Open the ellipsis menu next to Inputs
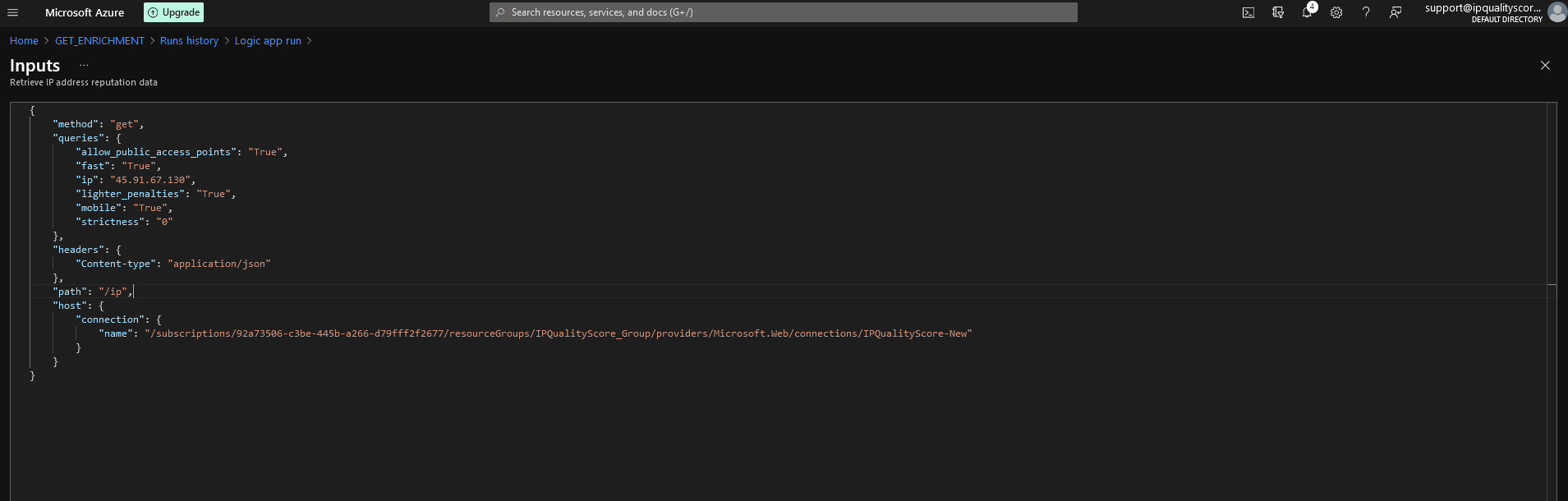Image resolution: width=1568 pixels, height=501 pixels. 84,65
